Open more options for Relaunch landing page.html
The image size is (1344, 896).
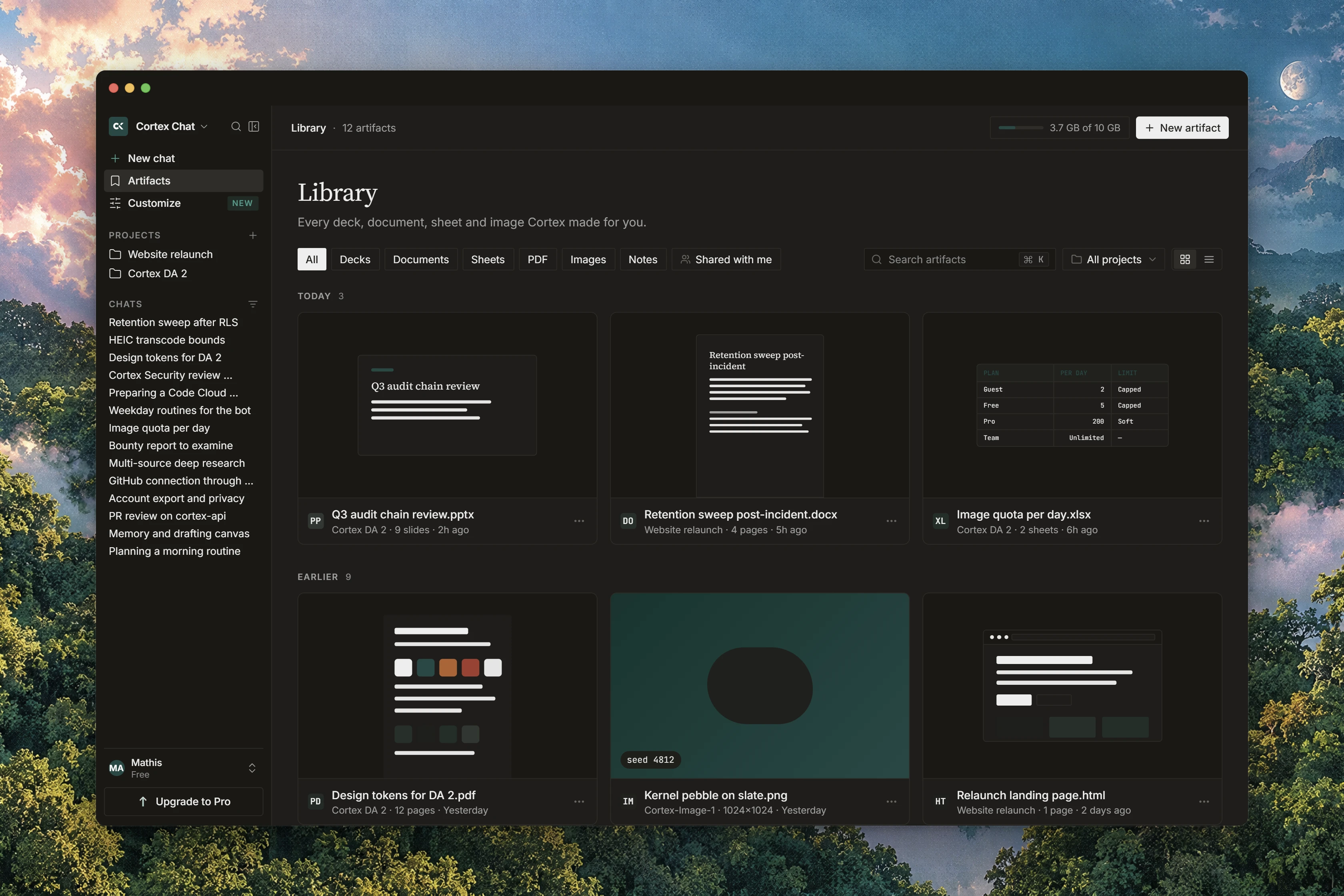pyautogui.click(x=1204, y=802)
